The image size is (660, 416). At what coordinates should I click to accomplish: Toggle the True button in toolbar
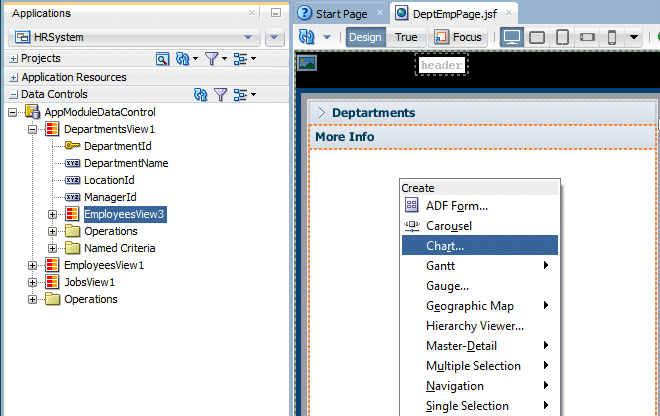(x=406, y=37)
